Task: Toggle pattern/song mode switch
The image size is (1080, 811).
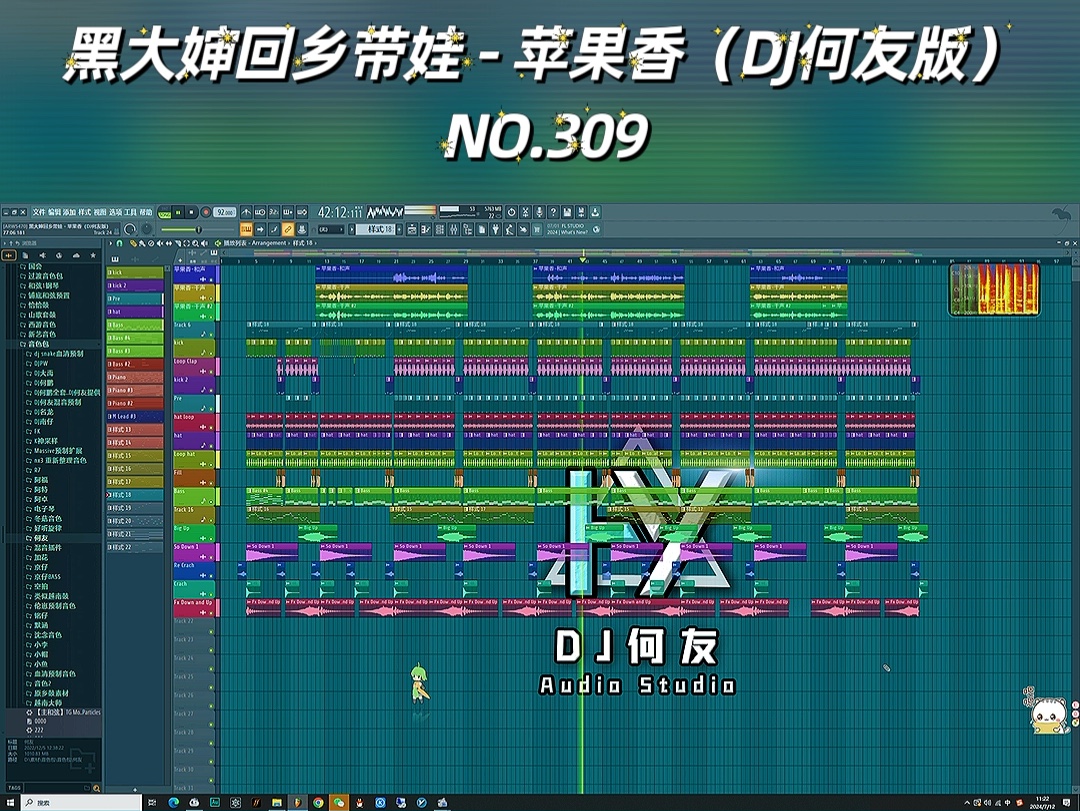Action: tap(165, 213)
